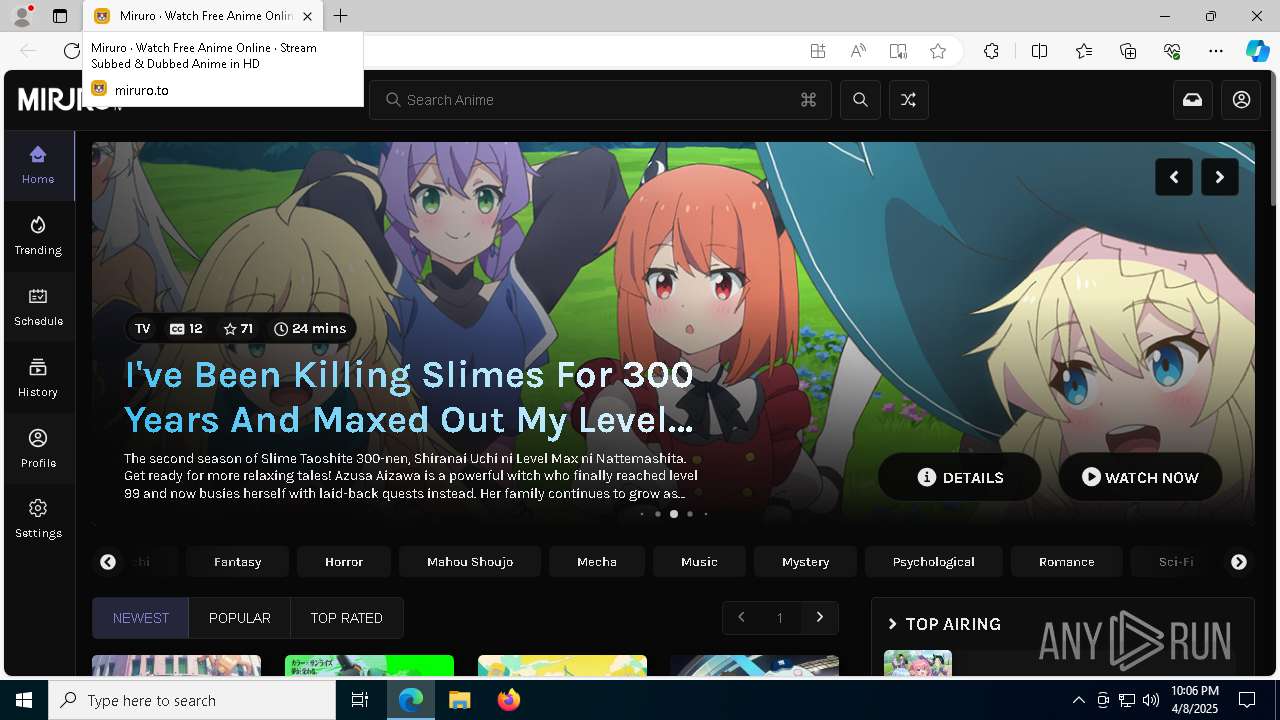Open the browser tab actions menu
The width and height of the screenshot is (1280, 720).
point(60,16)
